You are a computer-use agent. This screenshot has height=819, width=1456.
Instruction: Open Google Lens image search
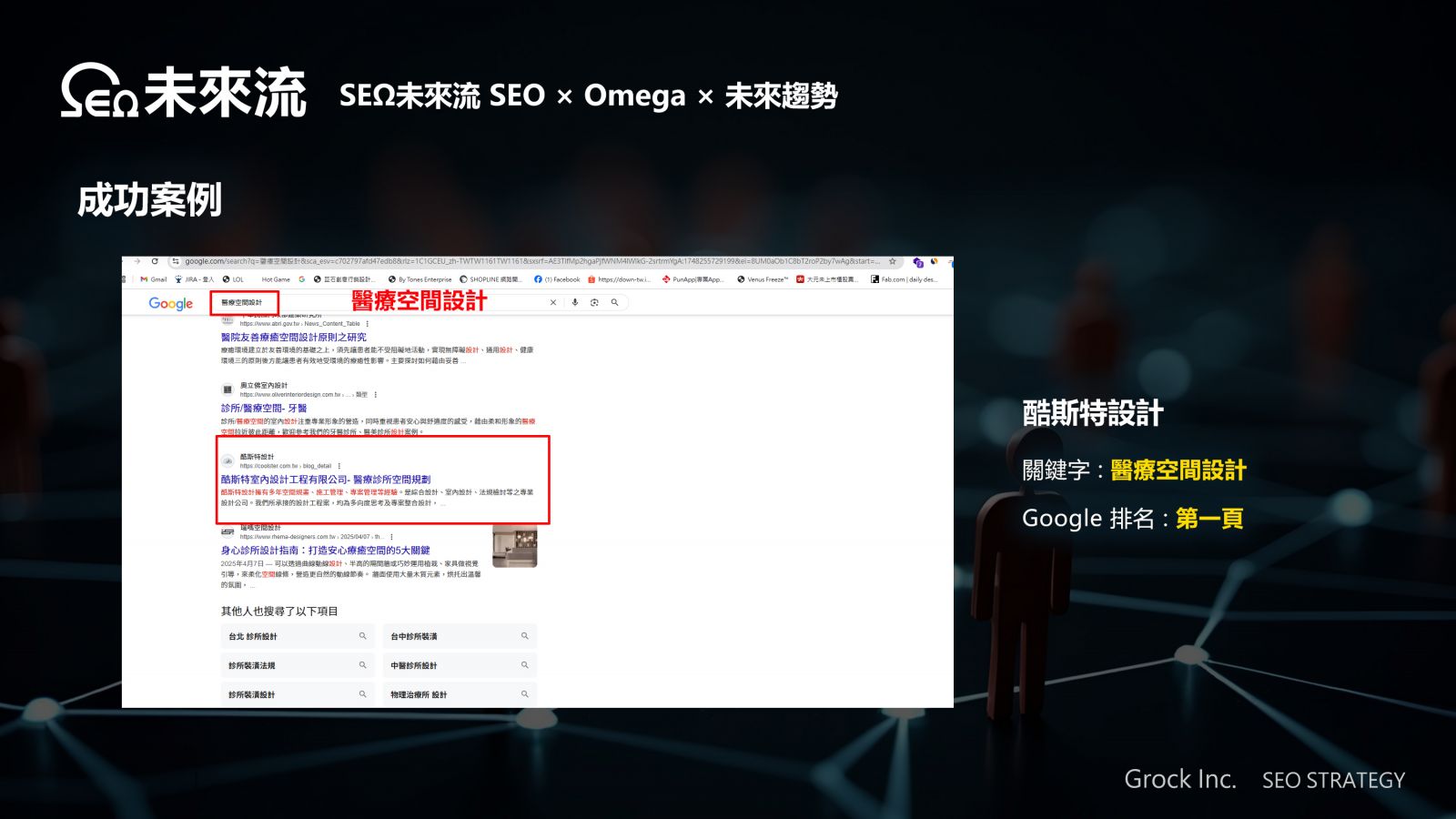[594, 302]
